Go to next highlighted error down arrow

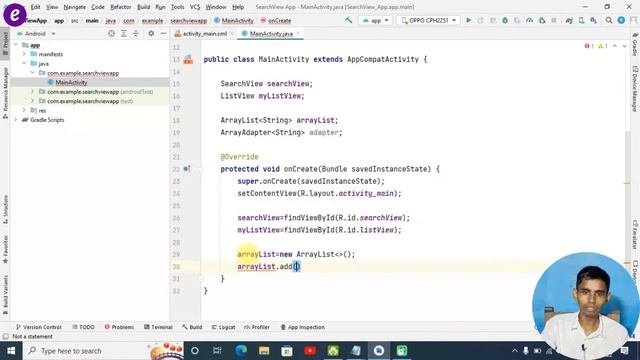point(624,46)
